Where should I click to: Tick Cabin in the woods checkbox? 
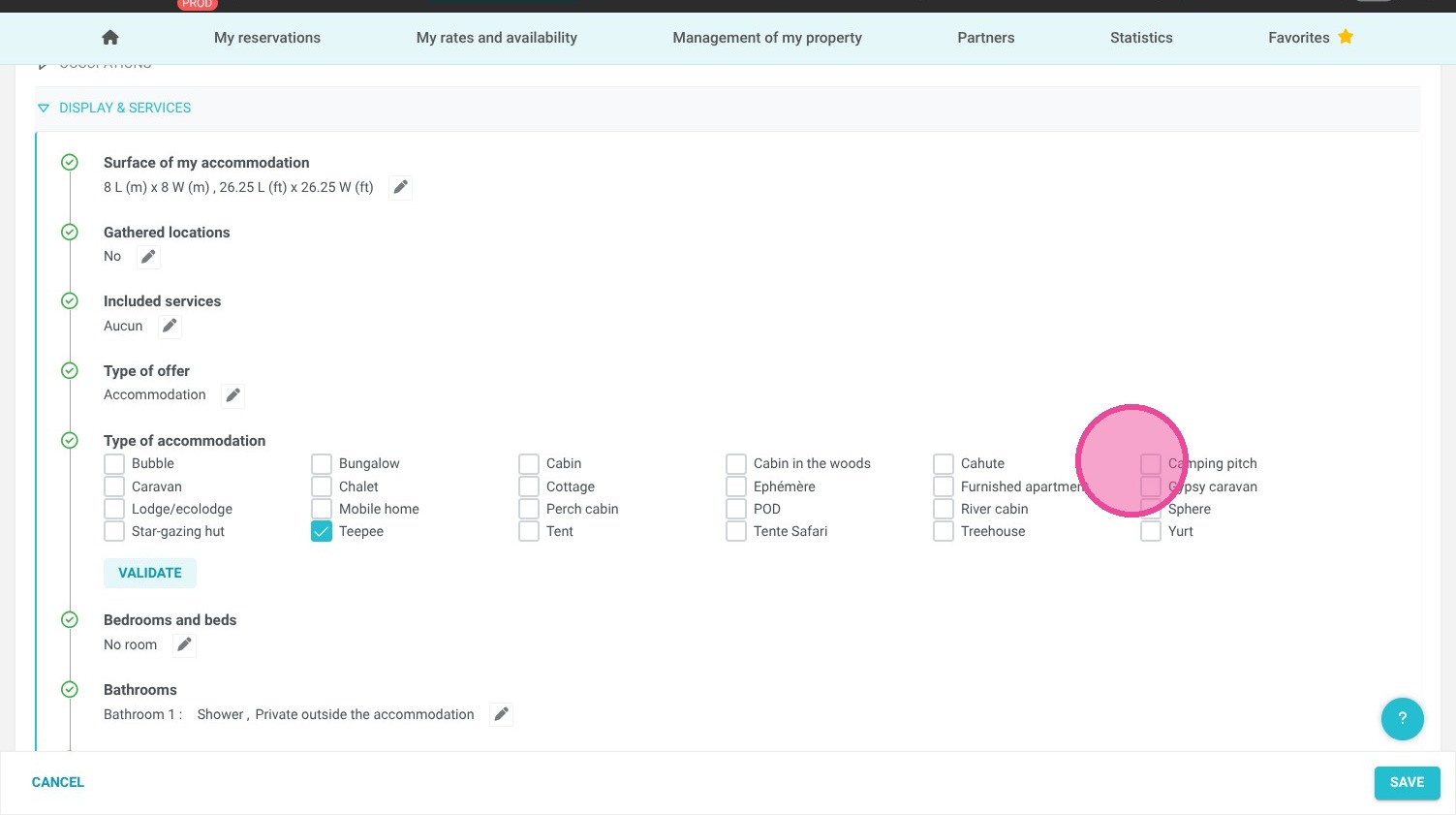coord(736,463)
